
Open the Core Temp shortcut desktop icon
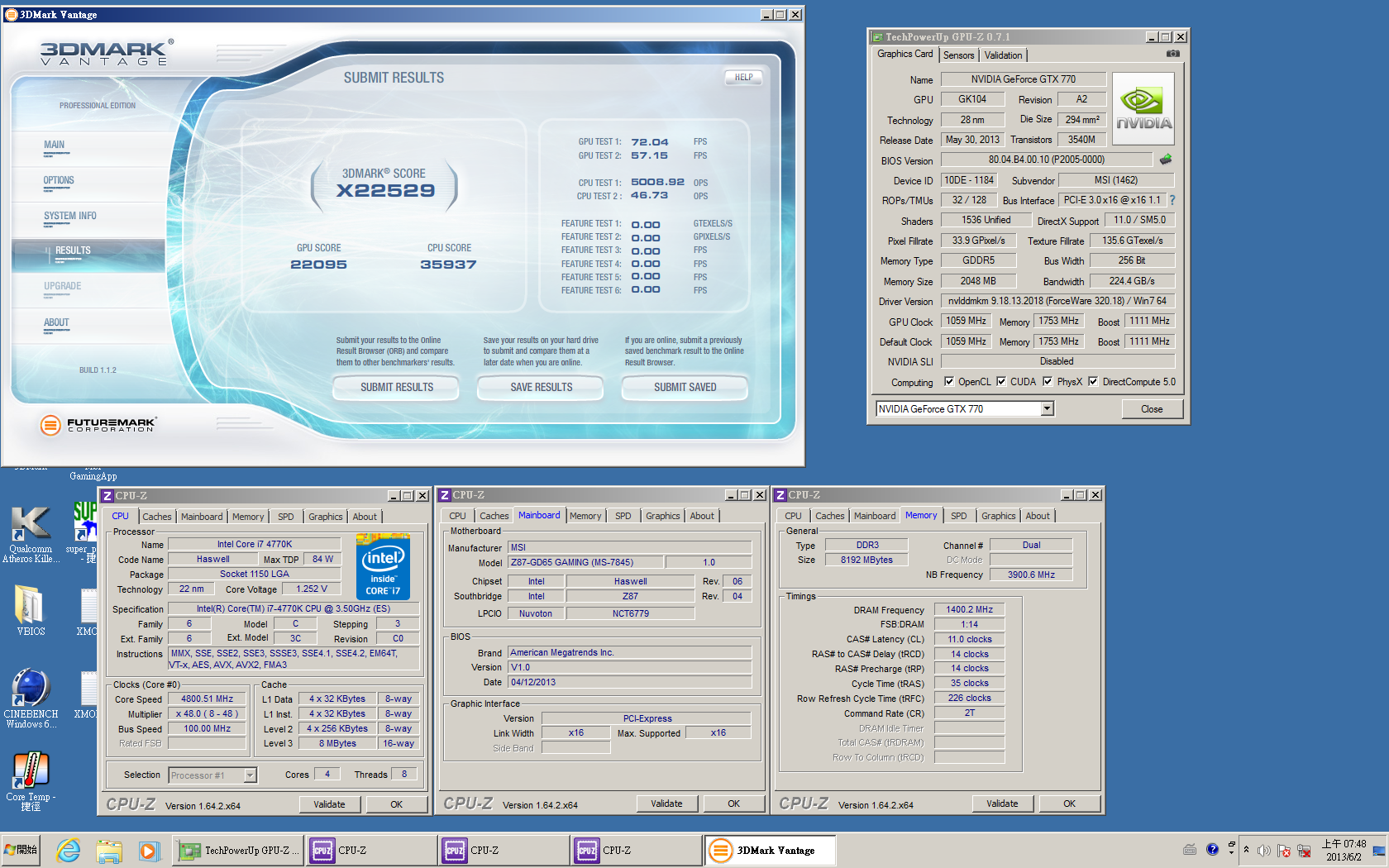coord(31,781)
